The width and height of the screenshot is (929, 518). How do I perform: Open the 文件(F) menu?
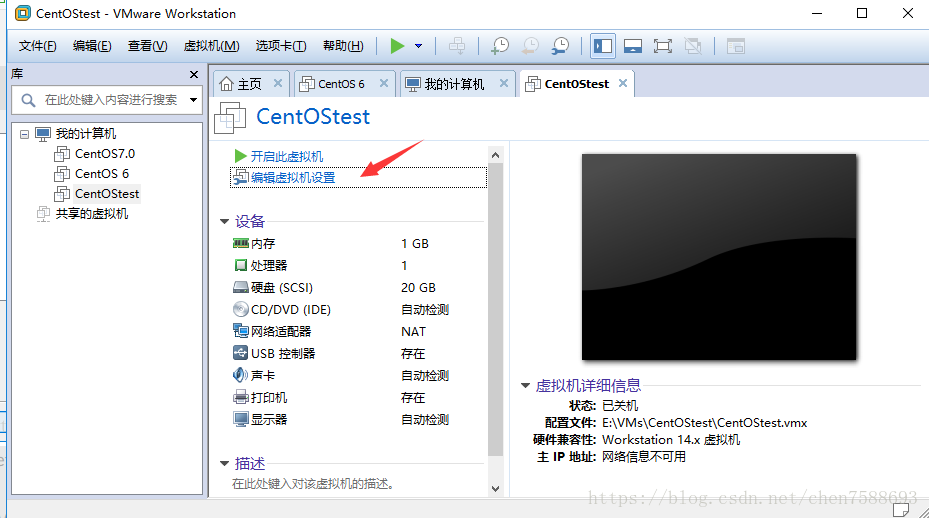(x=37, y=46)
